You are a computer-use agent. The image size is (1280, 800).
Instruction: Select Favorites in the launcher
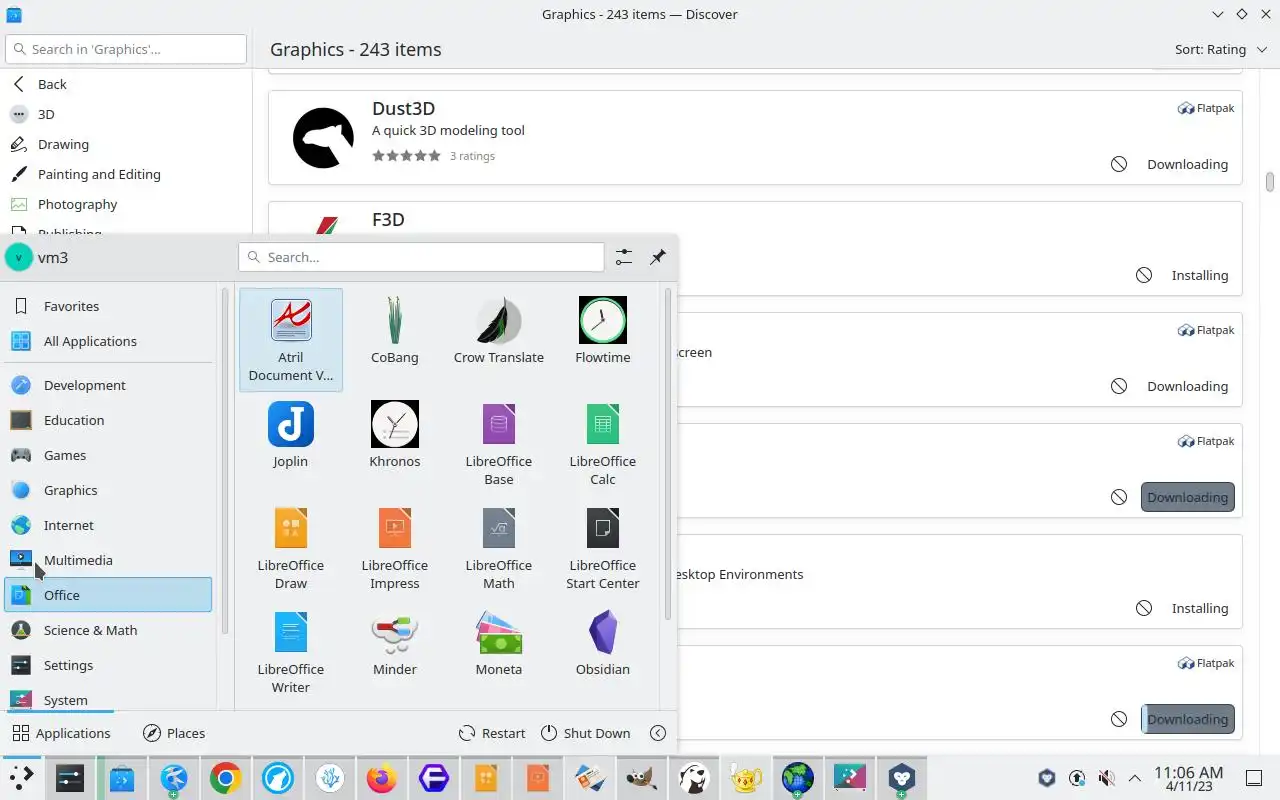(108, 306)
